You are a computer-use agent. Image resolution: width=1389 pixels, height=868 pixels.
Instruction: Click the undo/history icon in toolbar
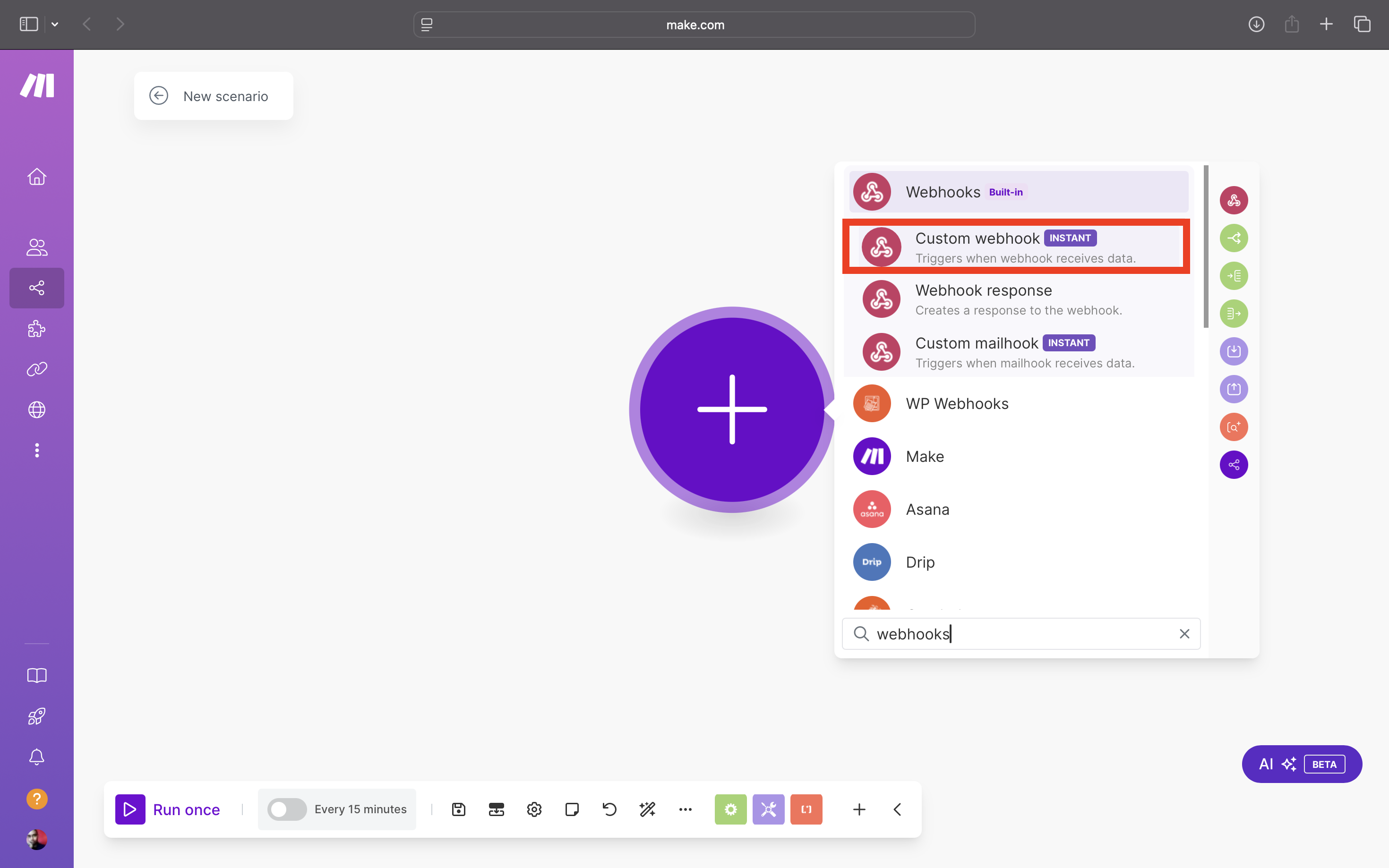609,810
